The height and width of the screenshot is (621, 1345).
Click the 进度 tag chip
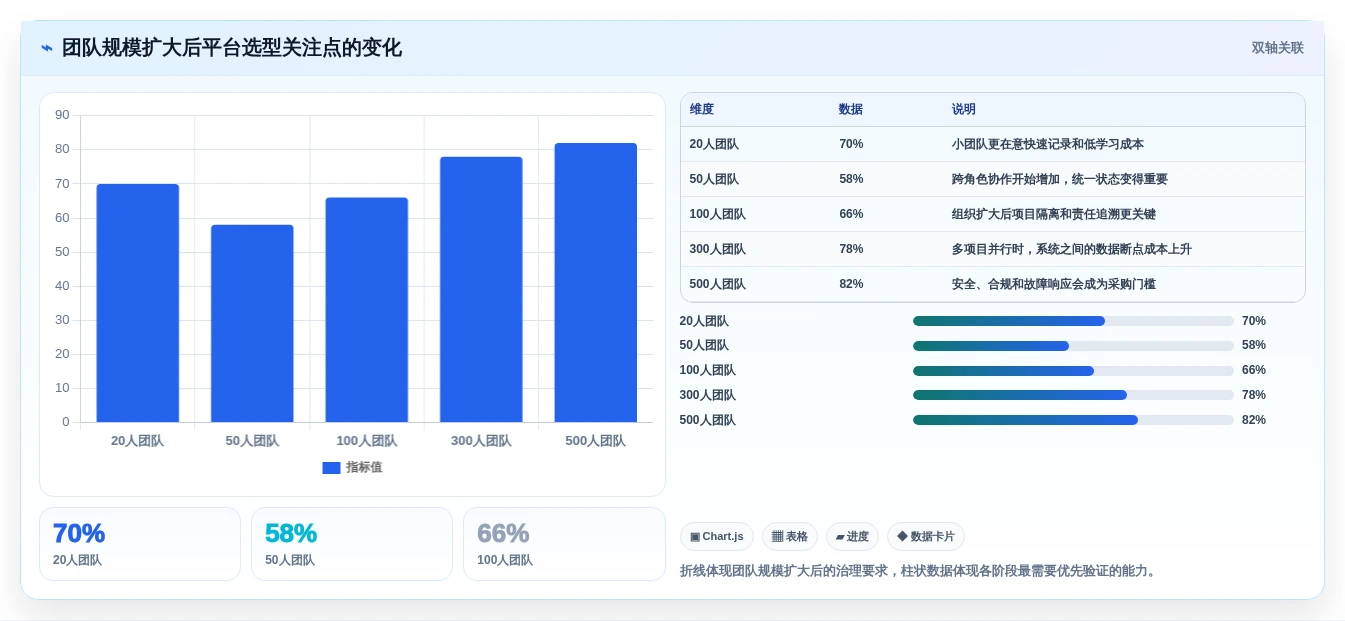click(852, 537)
